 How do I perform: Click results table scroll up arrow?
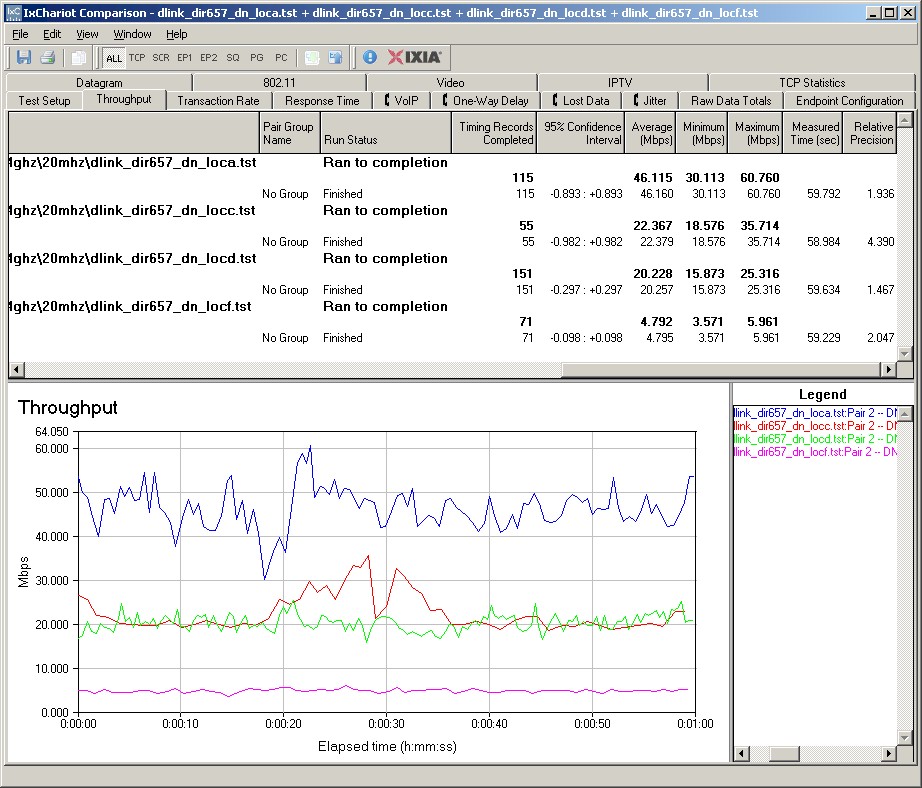[905, 120]
